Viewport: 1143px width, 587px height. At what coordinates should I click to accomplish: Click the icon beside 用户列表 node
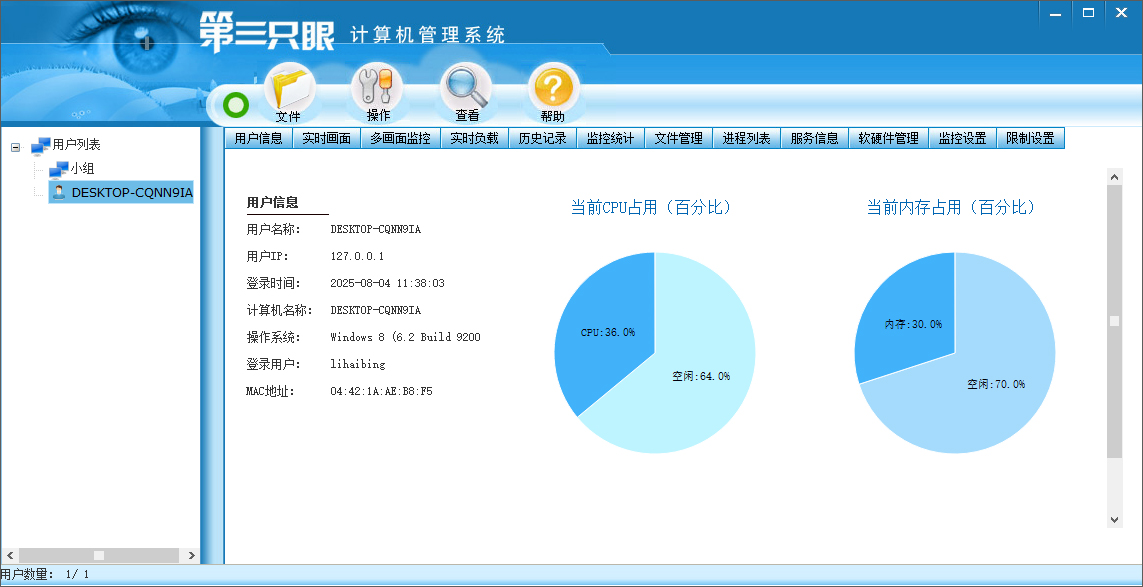tap(41, 144)
